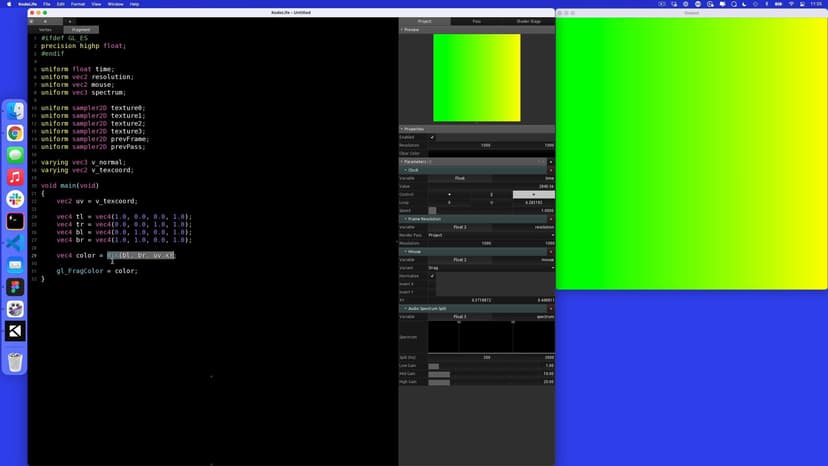Viewport: 828px width, 466px height.
Task: Open the Render Pass dropdown
Action: 490,235
